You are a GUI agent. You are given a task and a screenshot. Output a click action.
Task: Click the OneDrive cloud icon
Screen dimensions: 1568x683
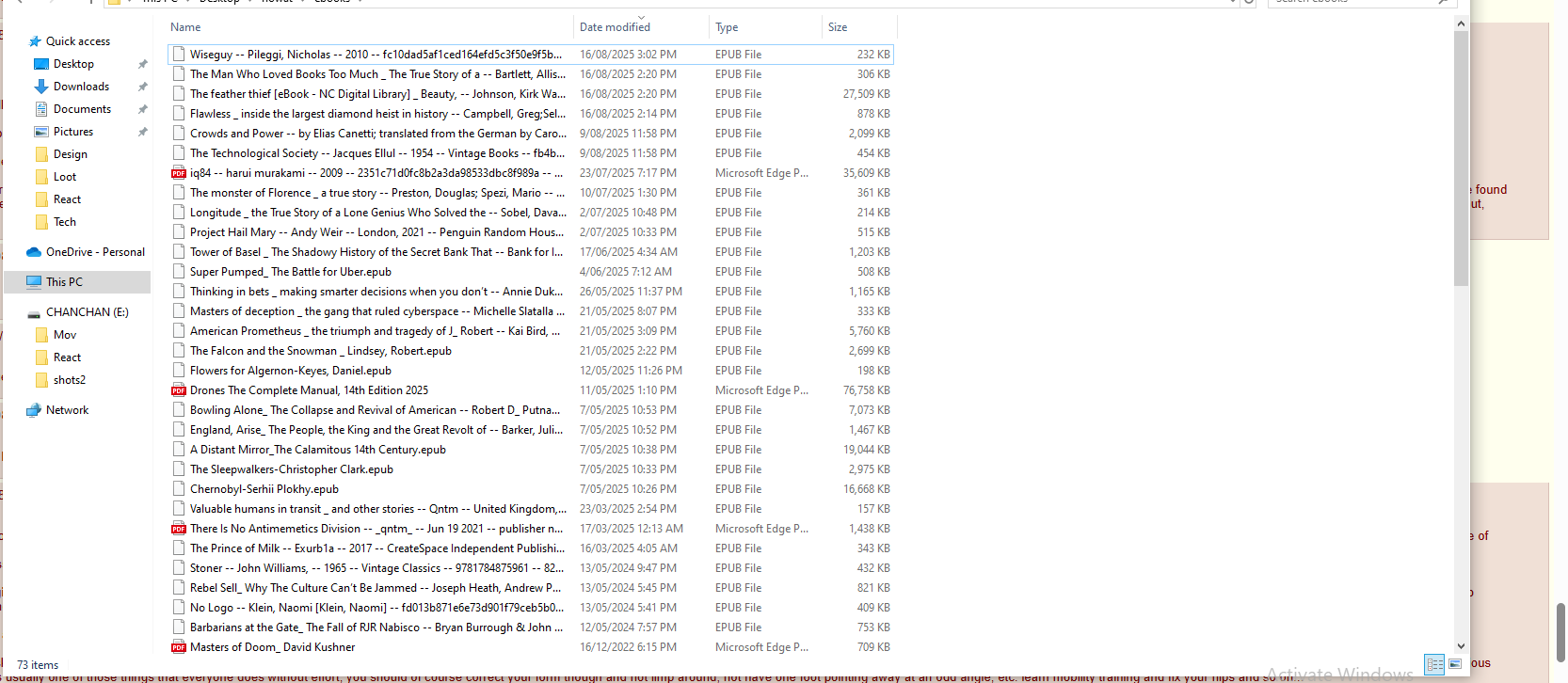tap(34, 252)
